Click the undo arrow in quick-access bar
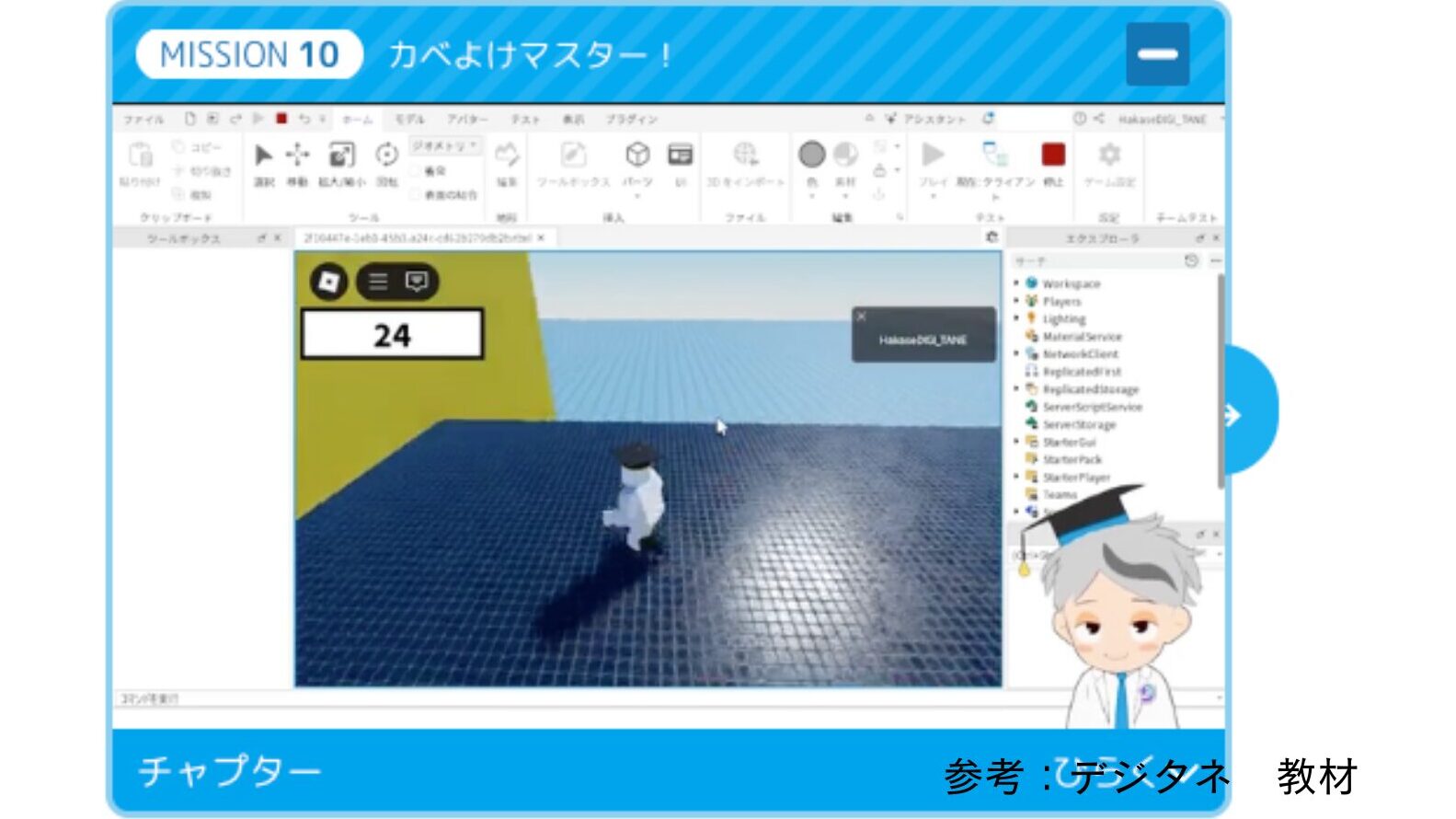Screen dimensions: 1456x819 click(304, 119)
